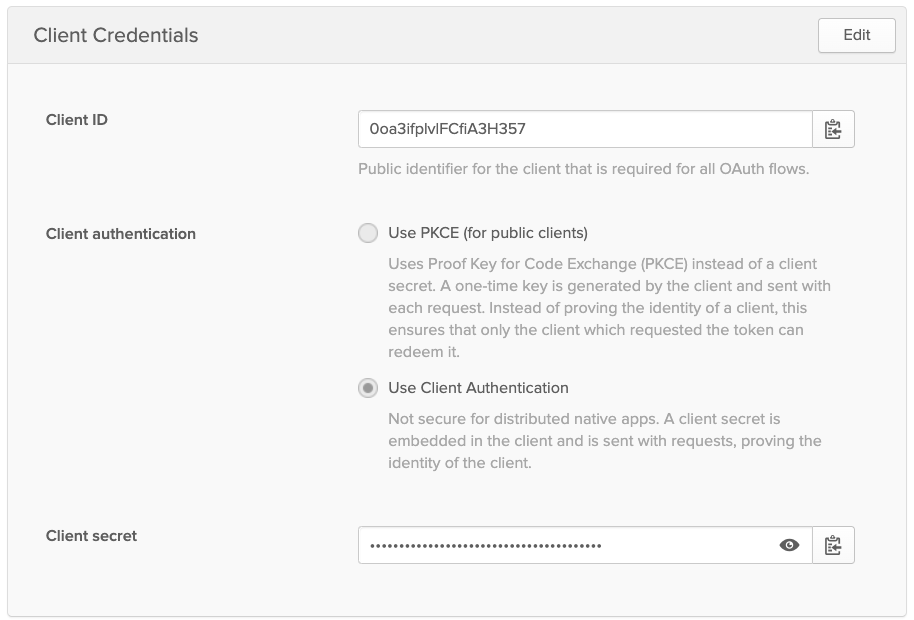Click the "Client secret" field label
Screen dimensions: 914x620
pos(92,536)
